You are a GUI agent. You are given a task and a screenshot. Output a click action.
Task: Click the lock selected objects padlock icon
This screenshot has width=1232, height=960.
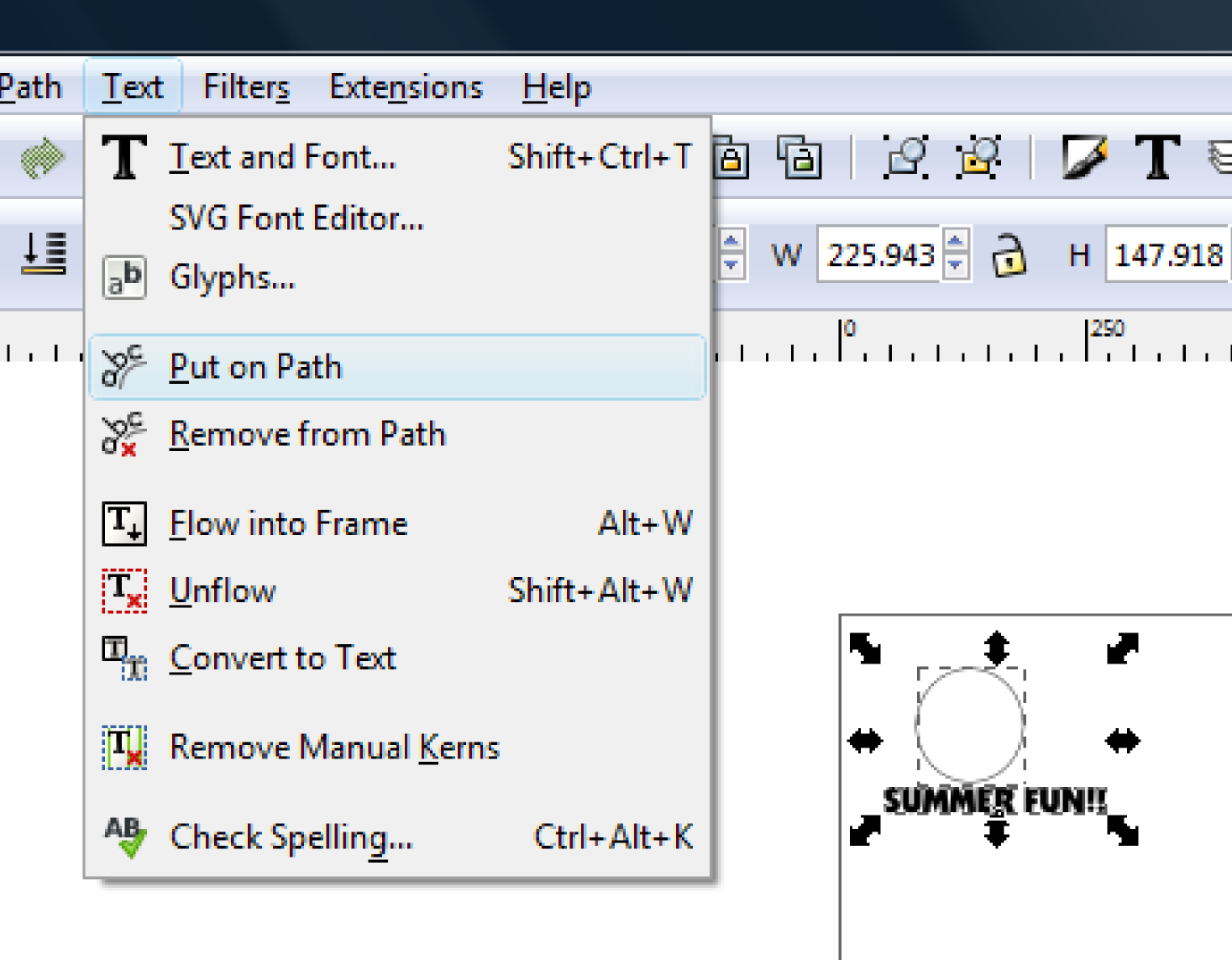(731, 157)
